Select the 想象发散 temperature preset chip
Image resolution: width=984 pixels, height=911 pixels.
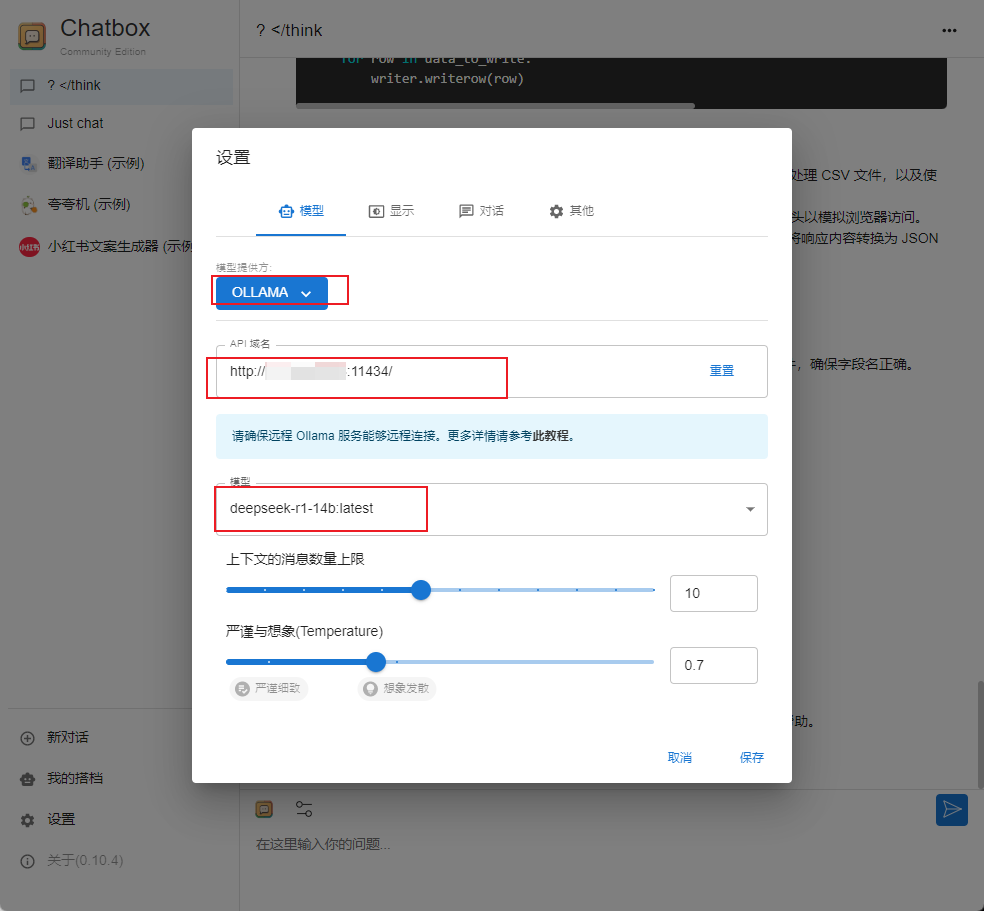(x=397, y=688)
